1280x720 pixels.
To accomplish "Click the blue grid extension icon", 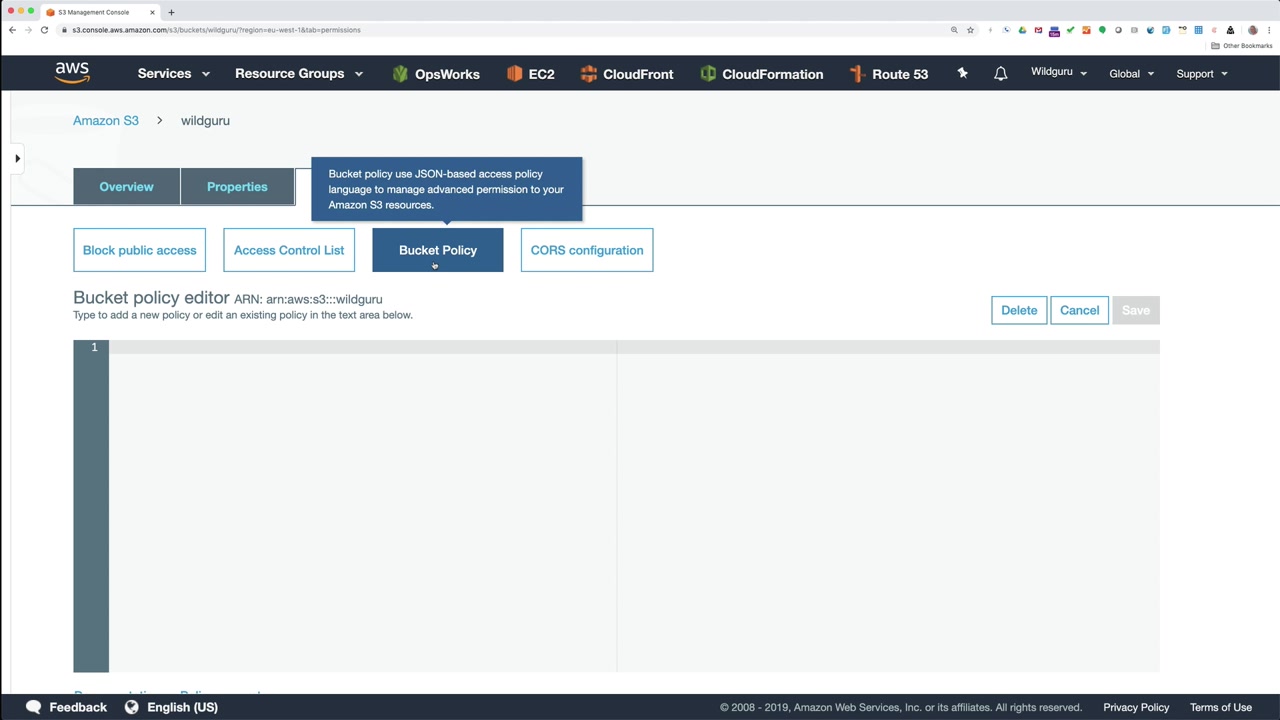I will [x=1198, y=30].
